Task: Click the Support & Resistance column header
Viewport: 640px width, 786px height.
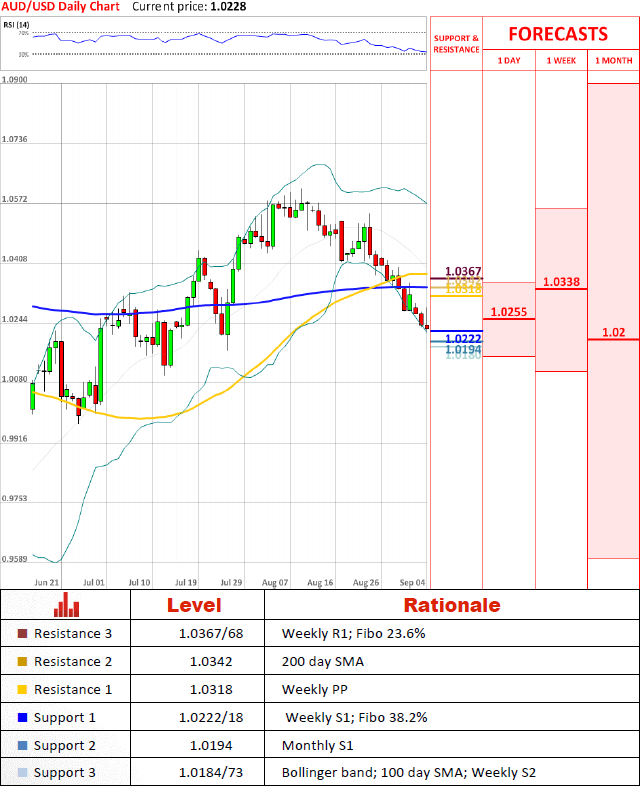Action: [x=456, y=43]
